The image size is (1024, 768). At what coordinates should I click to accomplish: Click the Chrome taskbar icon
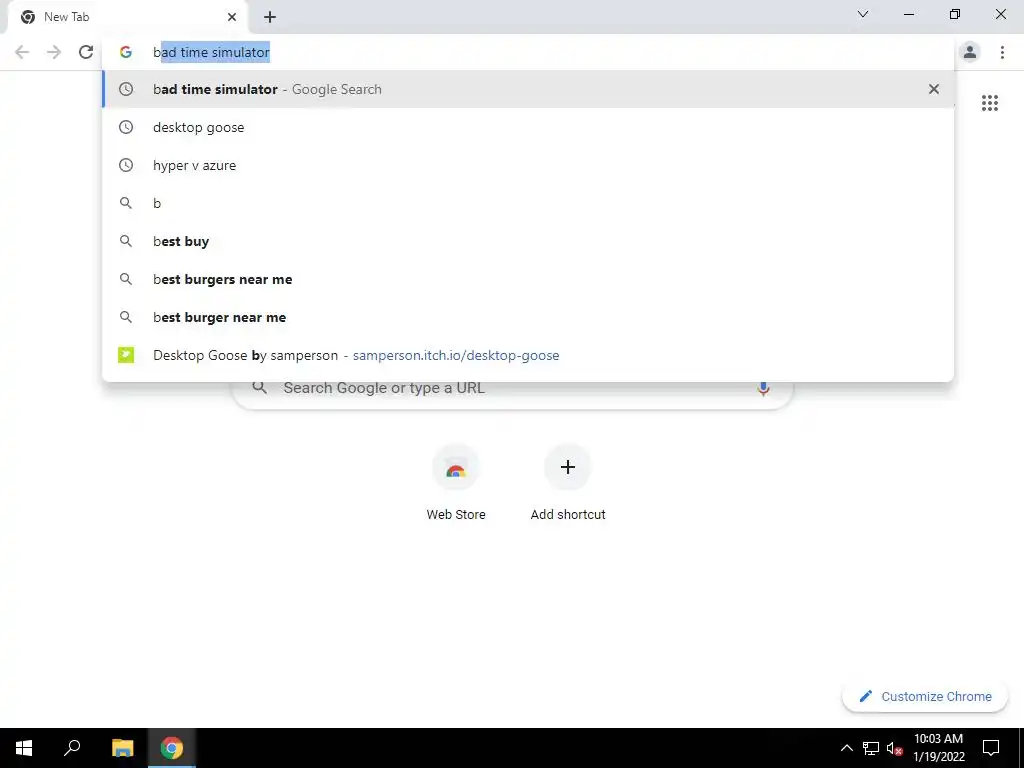click(172, 748)
